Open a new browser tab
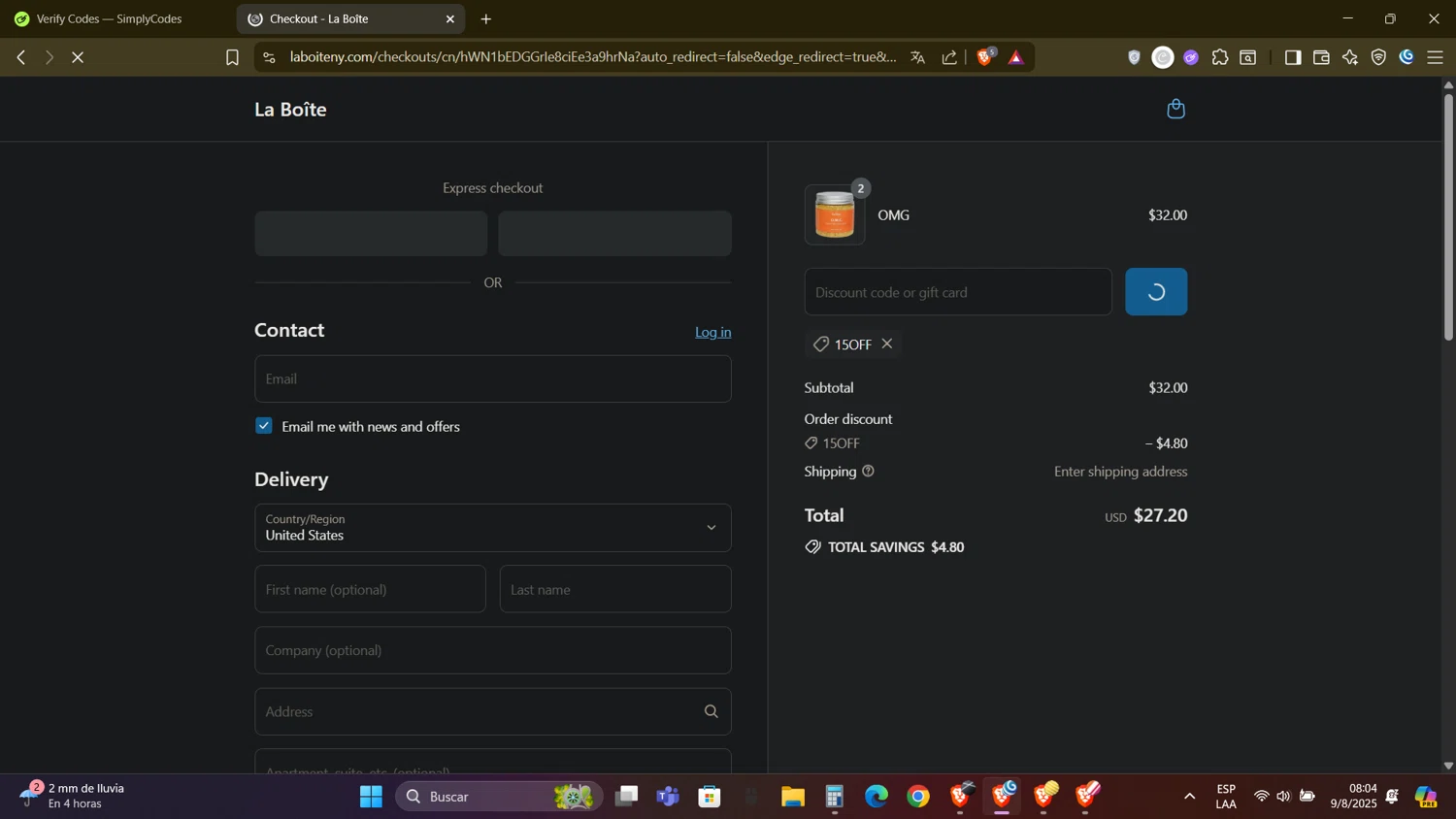Viewport: 1456px width, 819px height. (x=486, y=18)
